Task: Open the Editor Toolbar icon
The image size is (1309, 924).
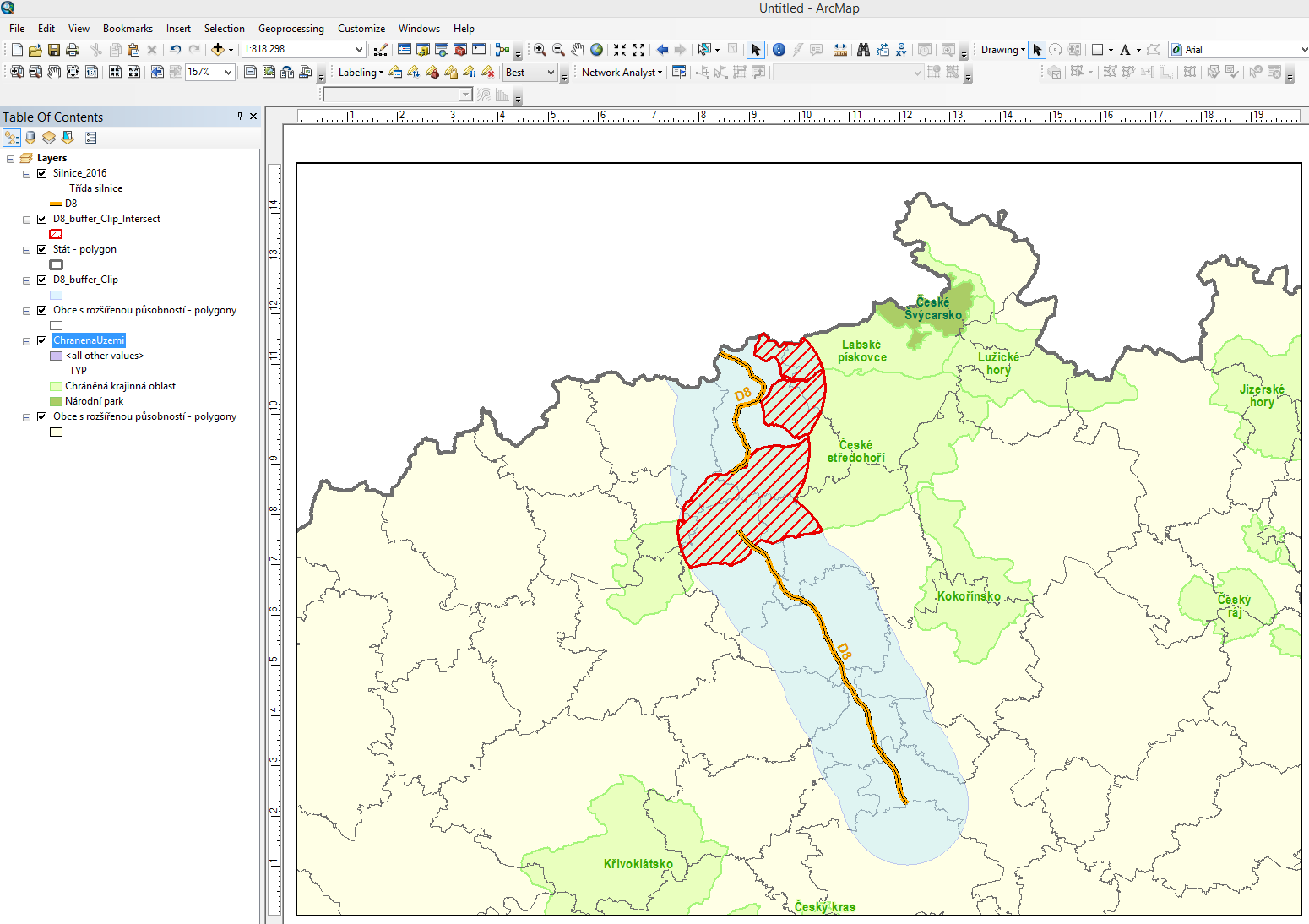Action: tap(381, 50)
